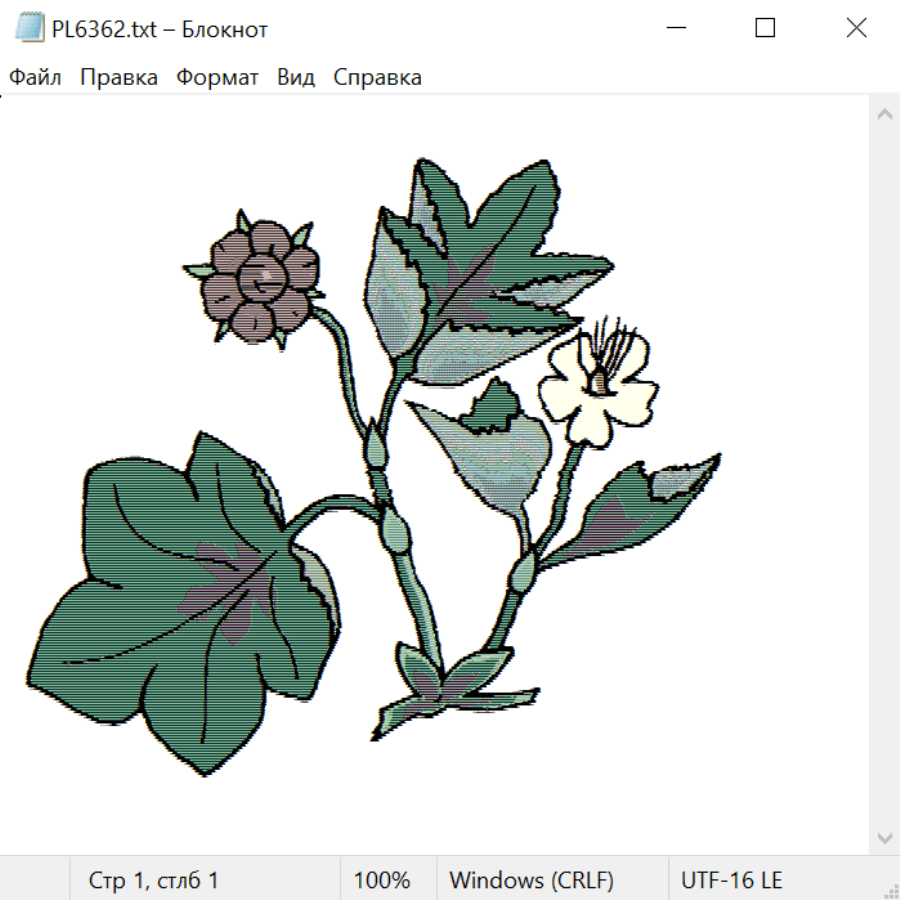Click the PL6362.txt title text
Screen dimensions: 900x900
104,29
